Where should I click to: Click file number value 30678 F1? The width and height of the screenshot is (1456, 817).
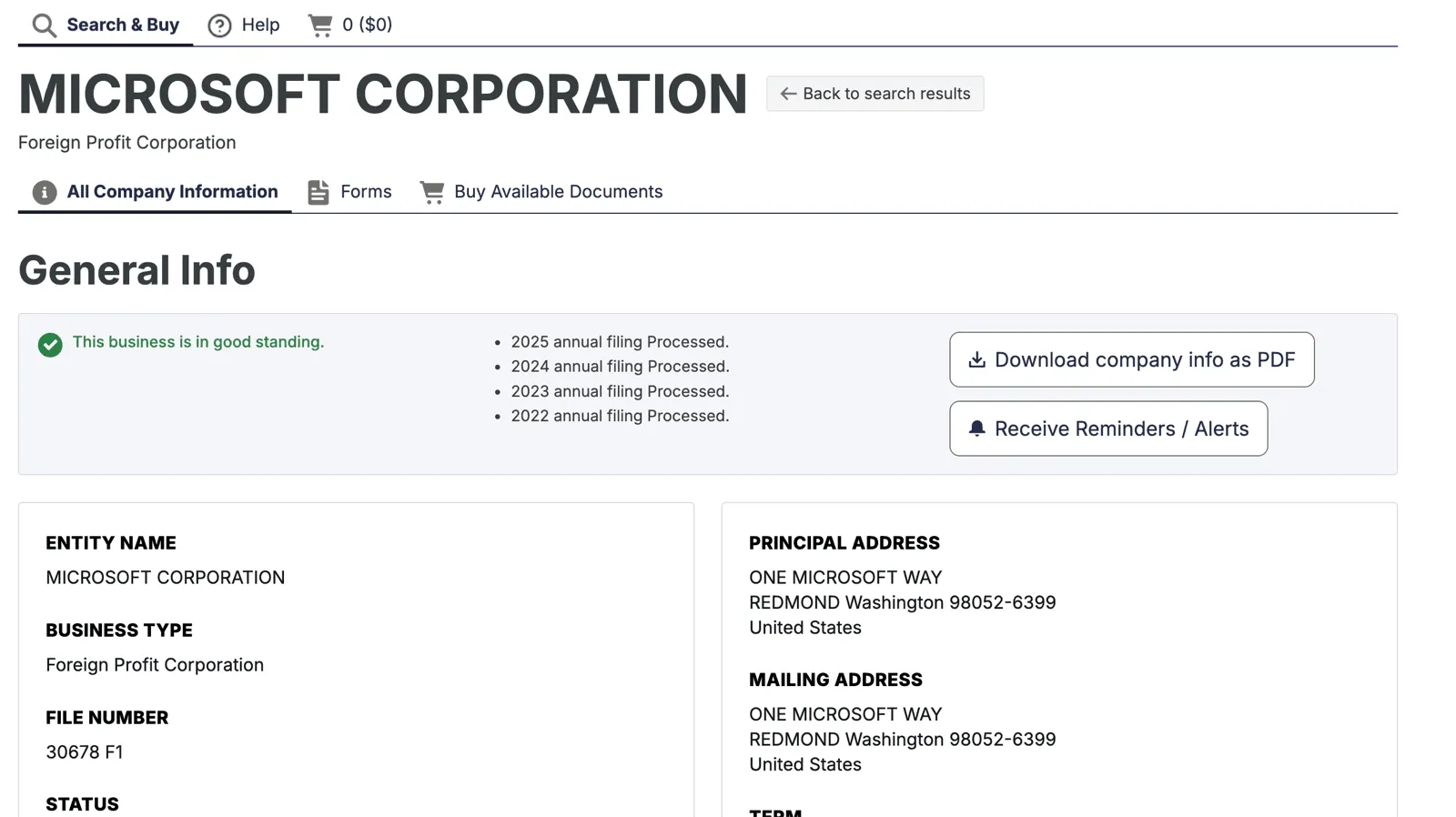[x=85, y=752]
